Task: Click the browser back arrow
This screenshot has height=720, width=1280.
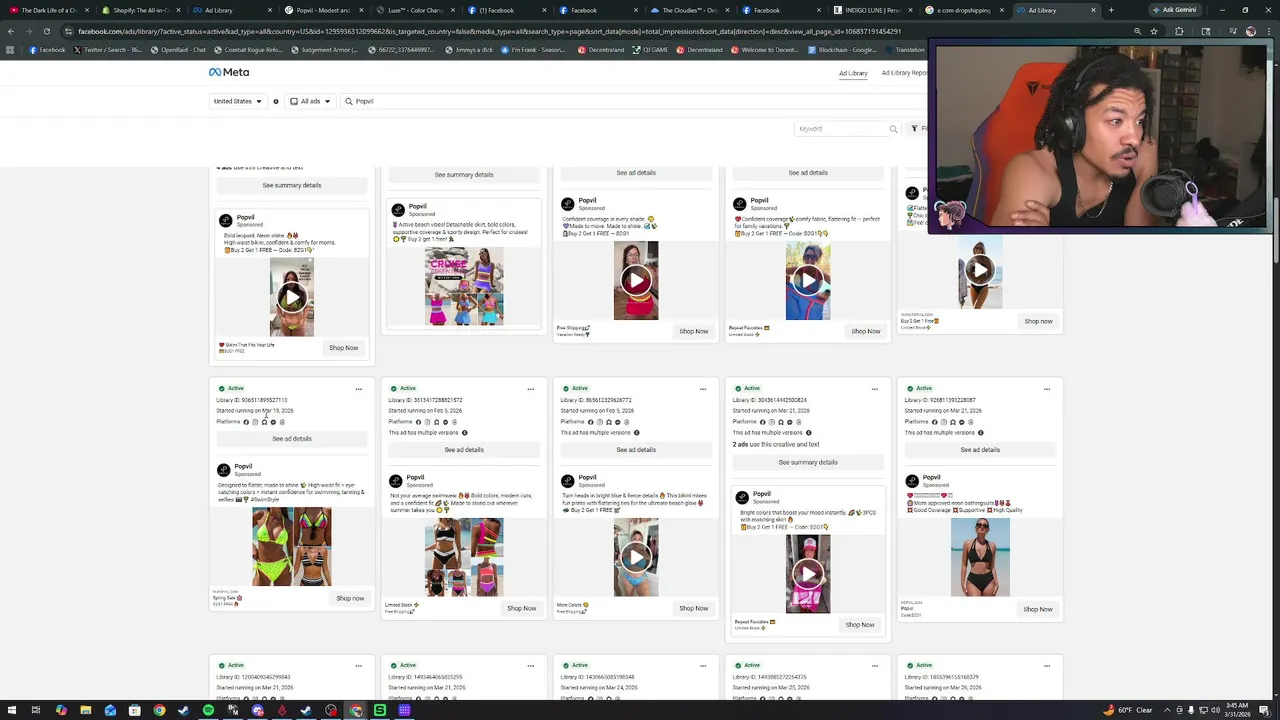Action: tap(11, 31)
